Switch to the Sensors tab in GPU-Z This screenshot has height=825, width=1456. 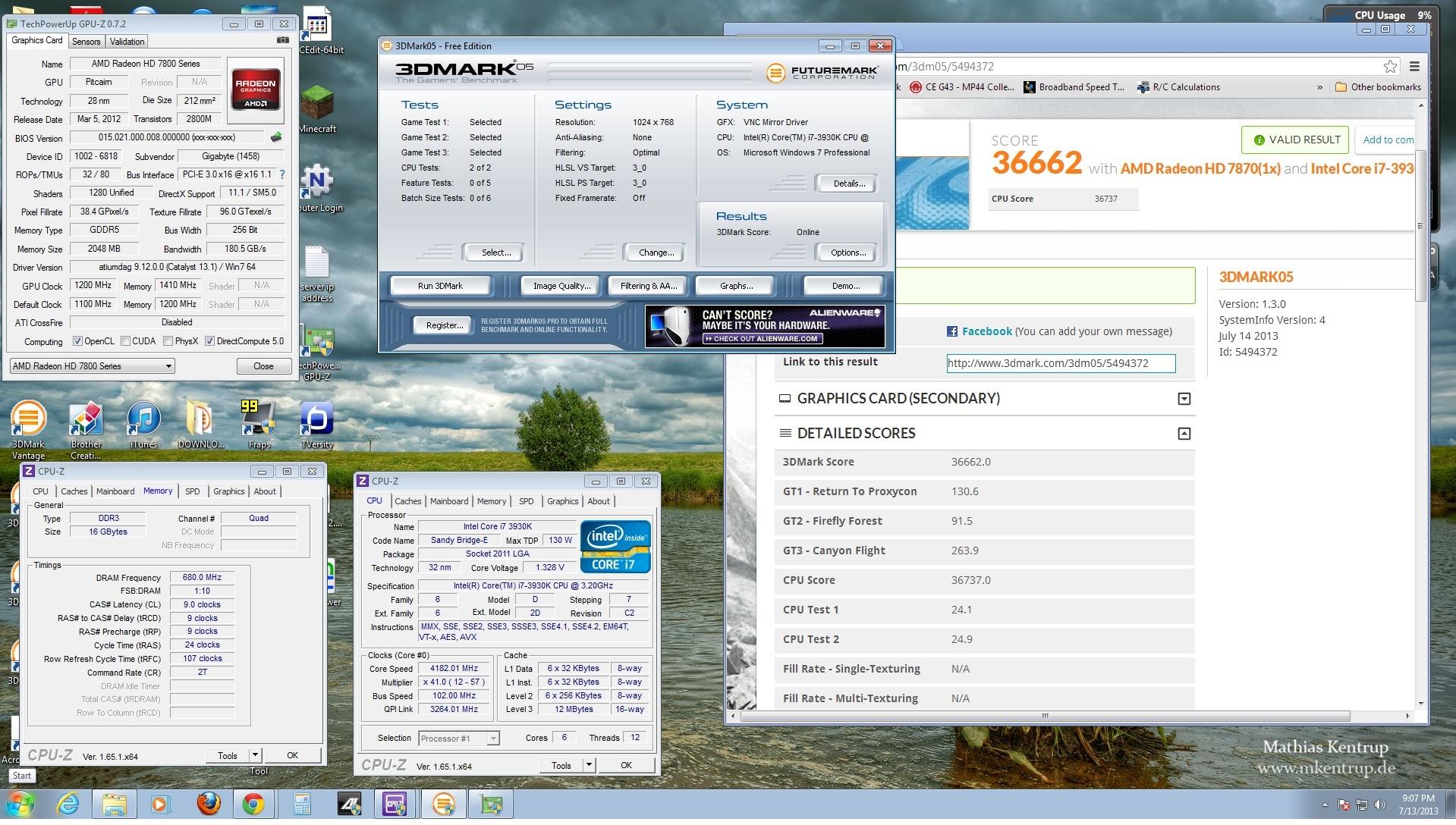click(x=86, y=42)
